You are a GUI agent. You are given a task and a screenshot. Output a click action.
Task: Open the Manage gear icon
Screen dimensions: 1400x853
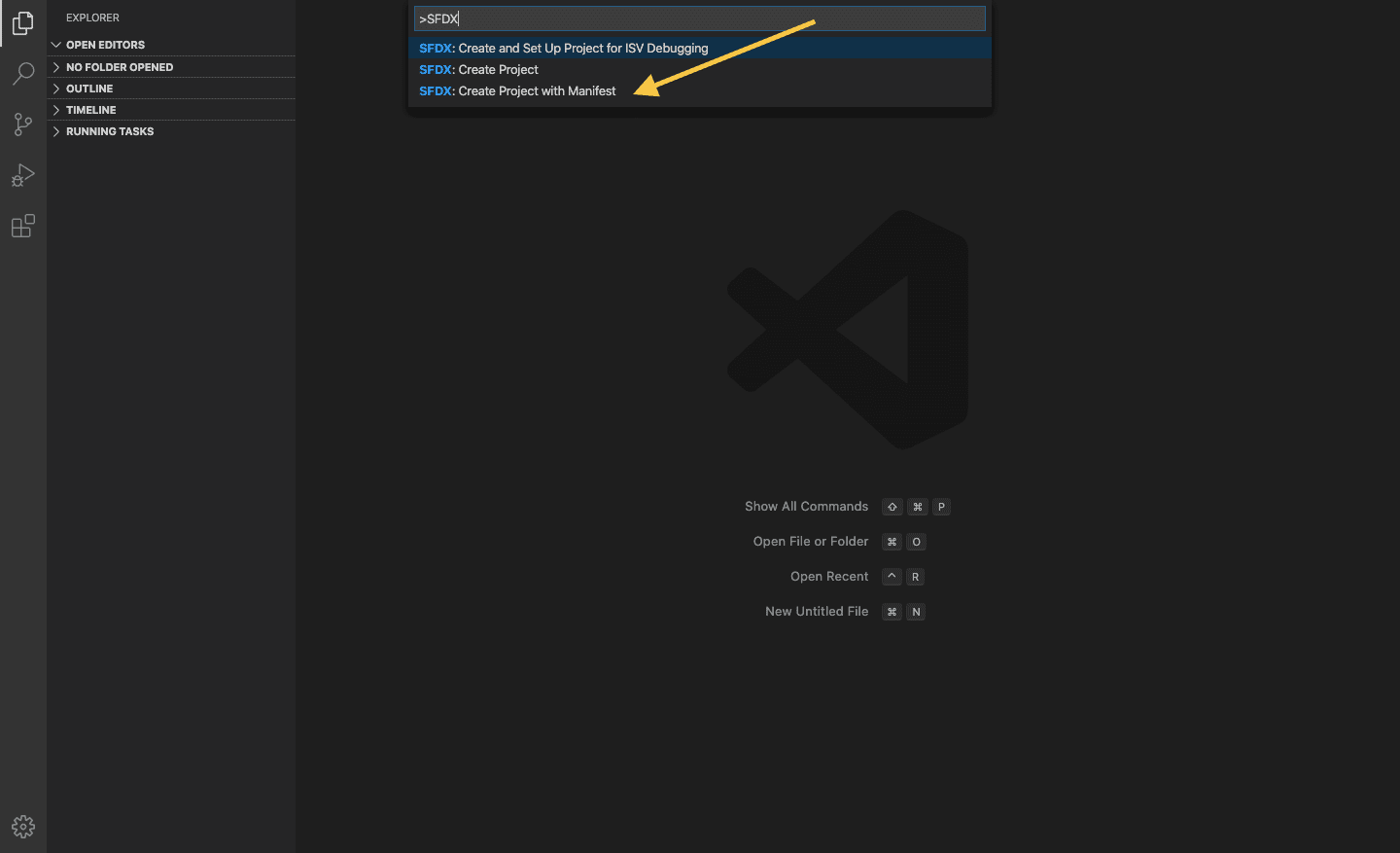click(23, 827)
